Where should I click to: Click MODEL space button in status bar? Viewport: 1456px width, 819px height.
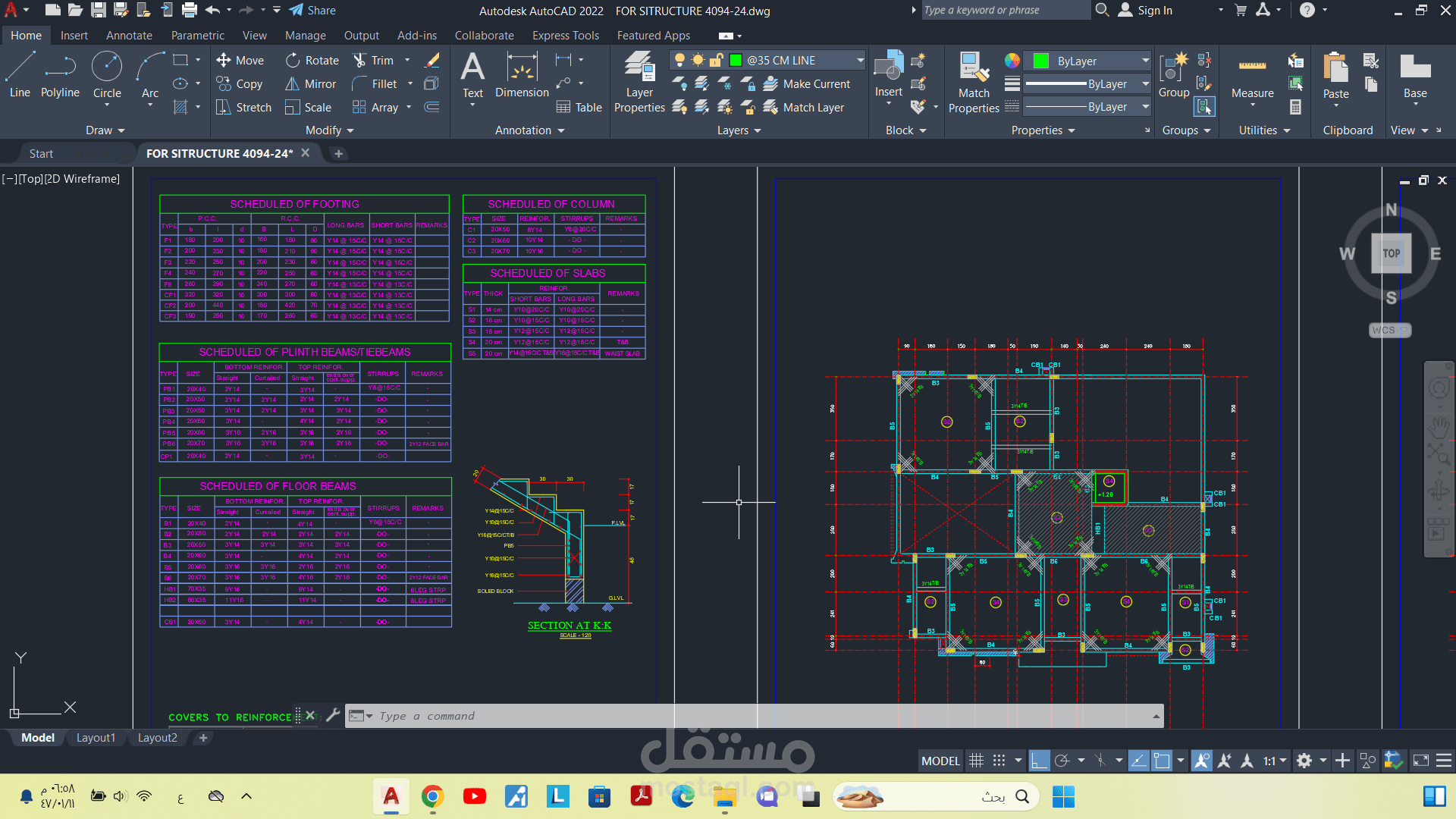[940, 761]
